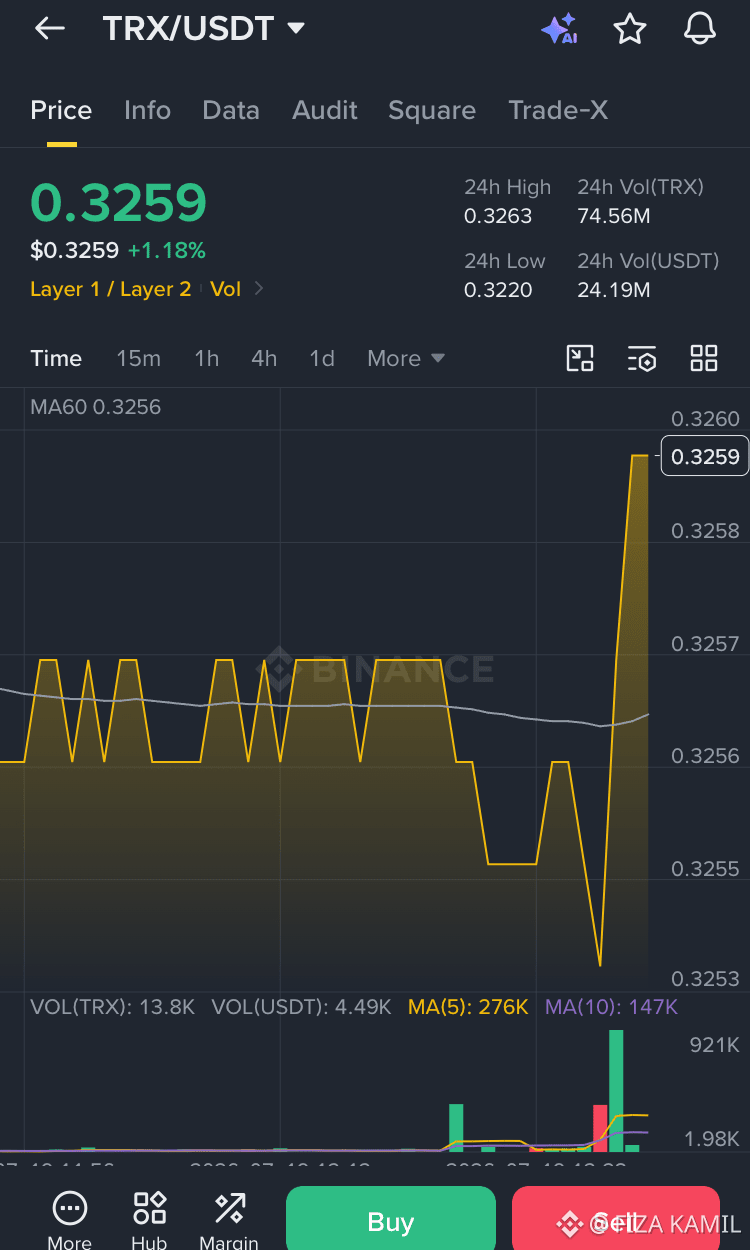
Task: Select the 1h chart interval
Action: (x=206, y=358)
